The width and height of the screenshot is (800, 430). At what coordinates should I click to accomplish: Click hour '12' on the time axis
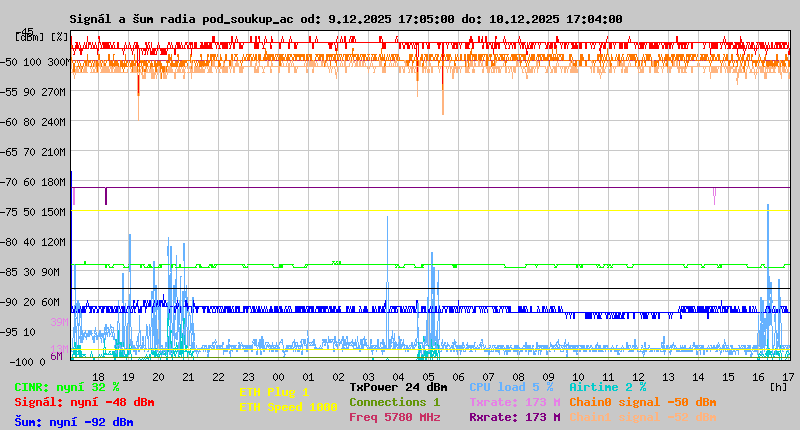638,377
